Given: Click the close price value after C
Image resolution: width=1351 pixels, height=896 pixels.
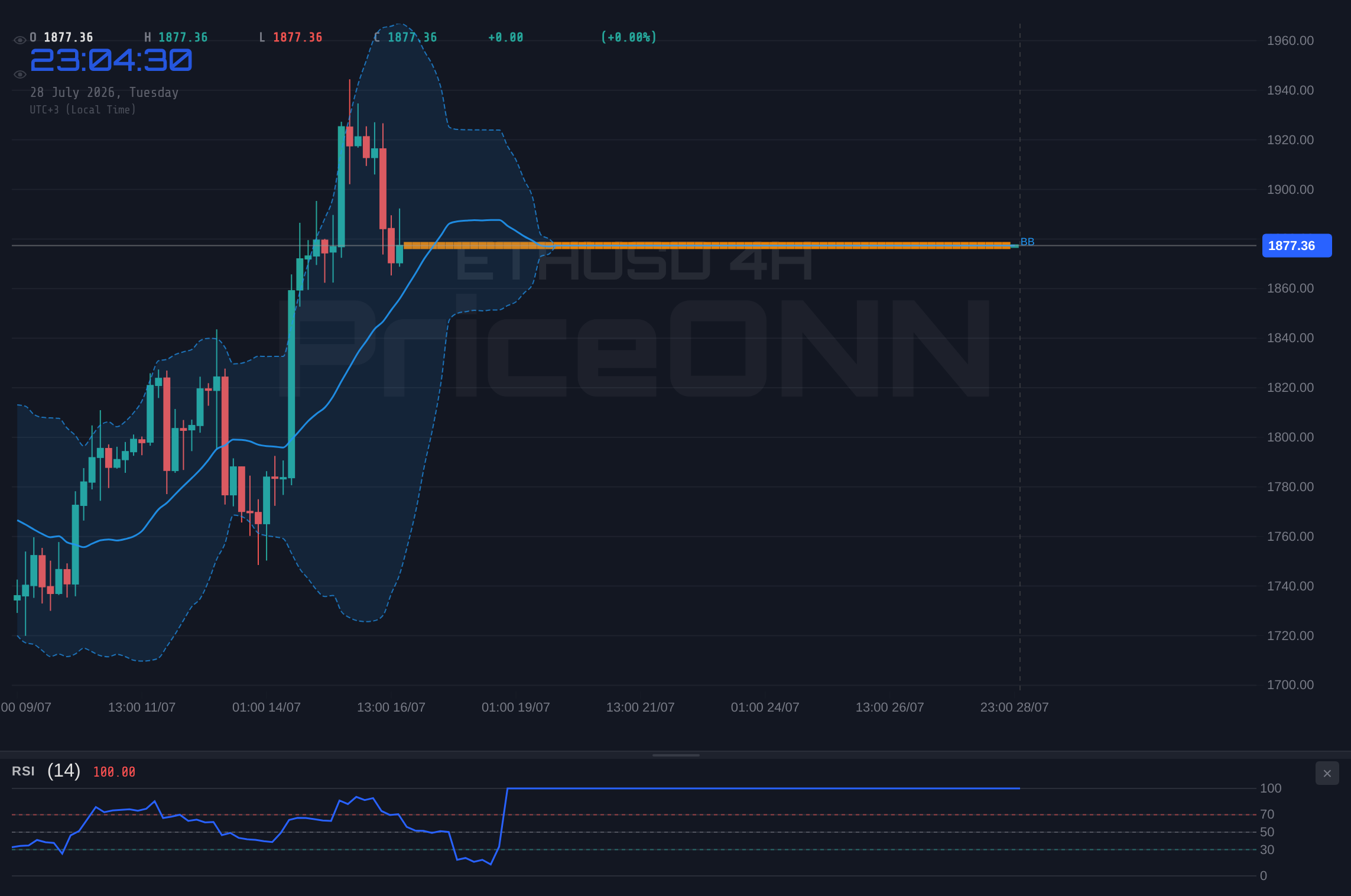Looking at the screenshot, I should coord(412,37).
